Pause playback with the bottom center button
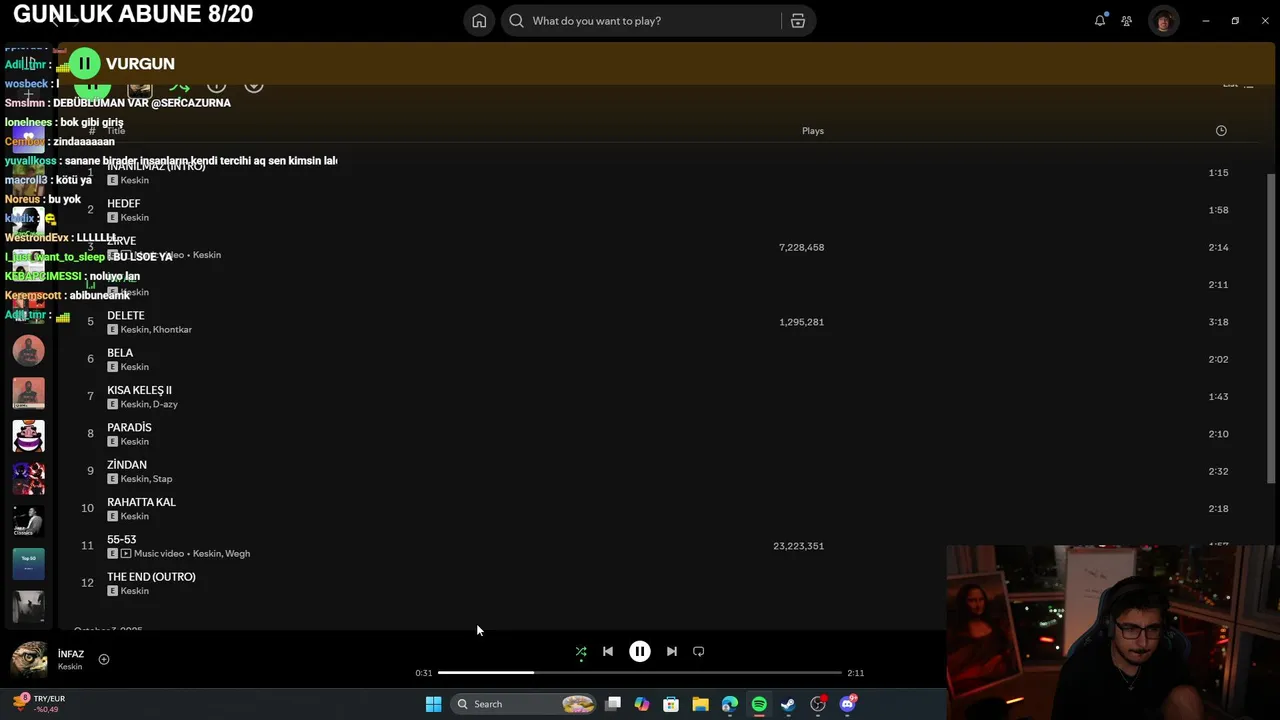The image size is (1280, 720). 640,652
